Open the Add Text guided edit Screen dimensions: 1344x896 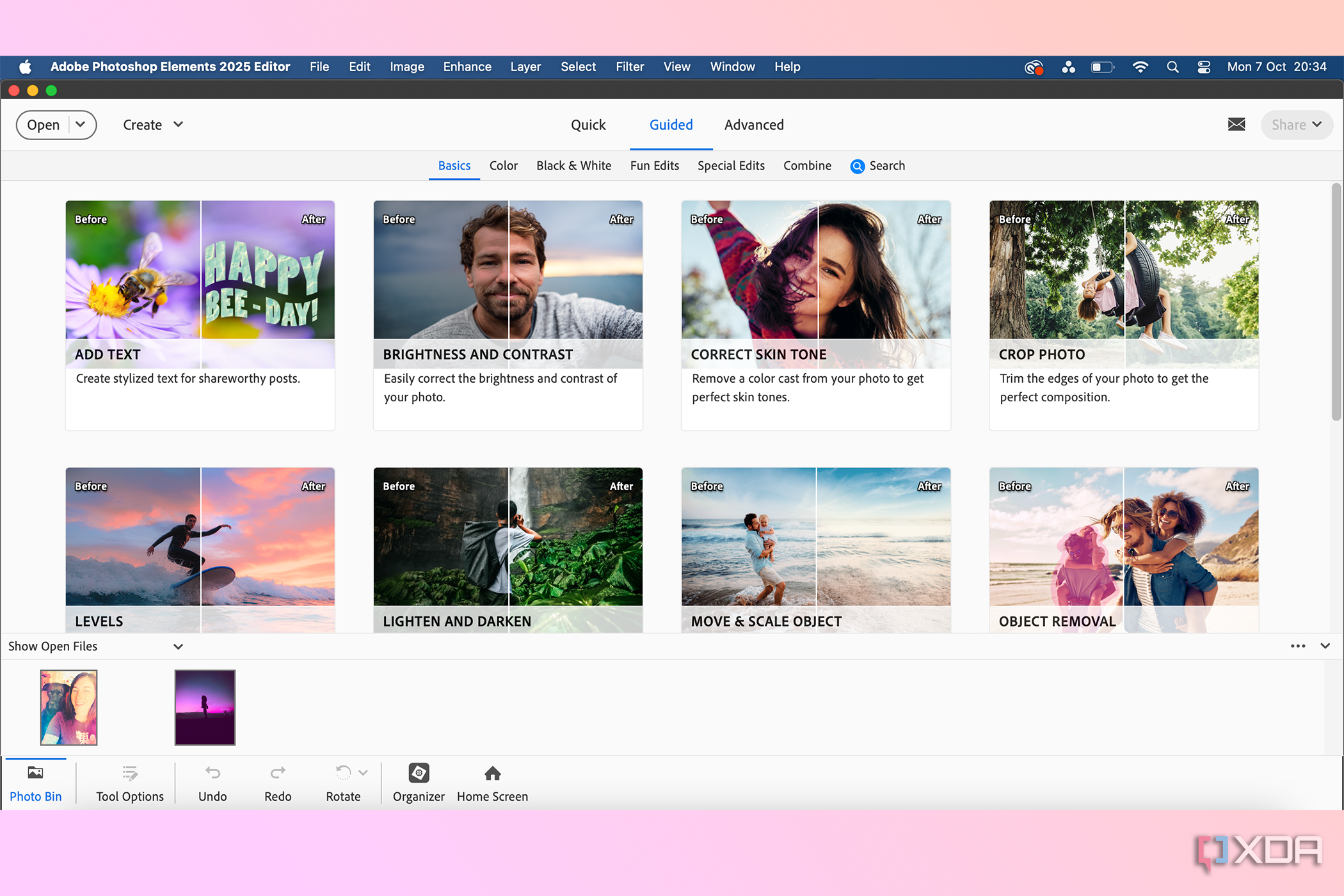(200, 316)
